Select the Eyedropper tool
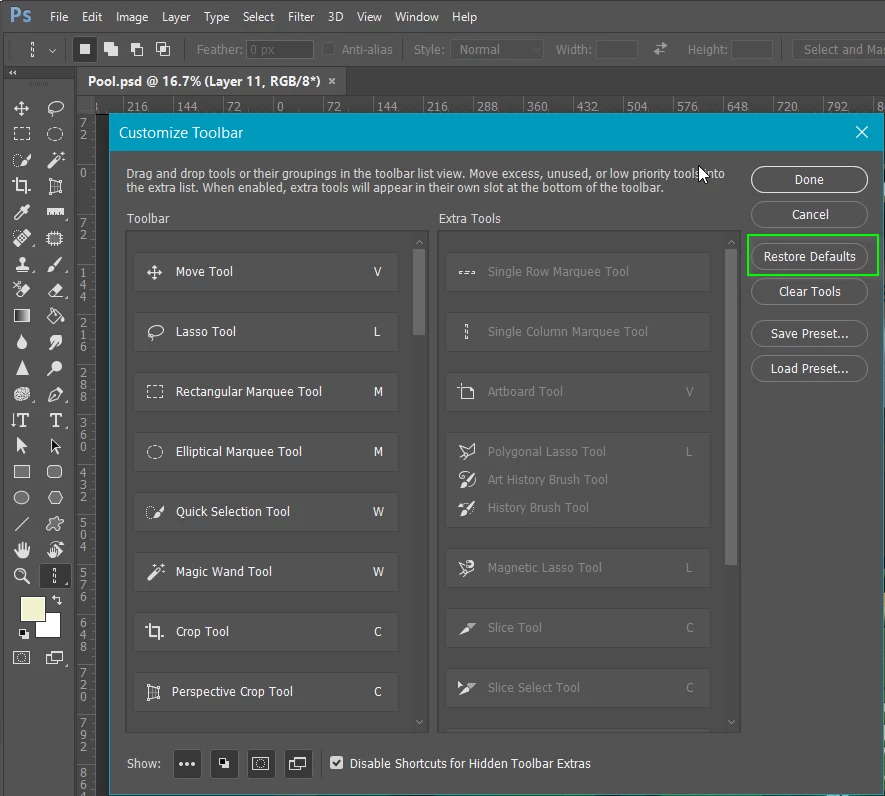 21,212
